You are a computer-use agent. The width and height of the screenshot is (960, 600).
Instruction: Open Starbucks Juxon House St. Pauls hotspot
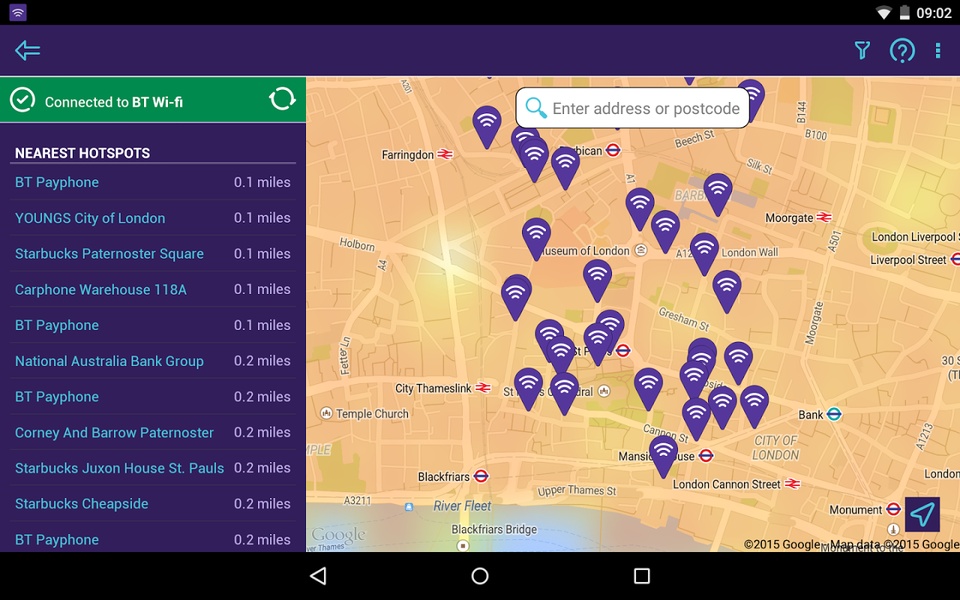(152, 468)
